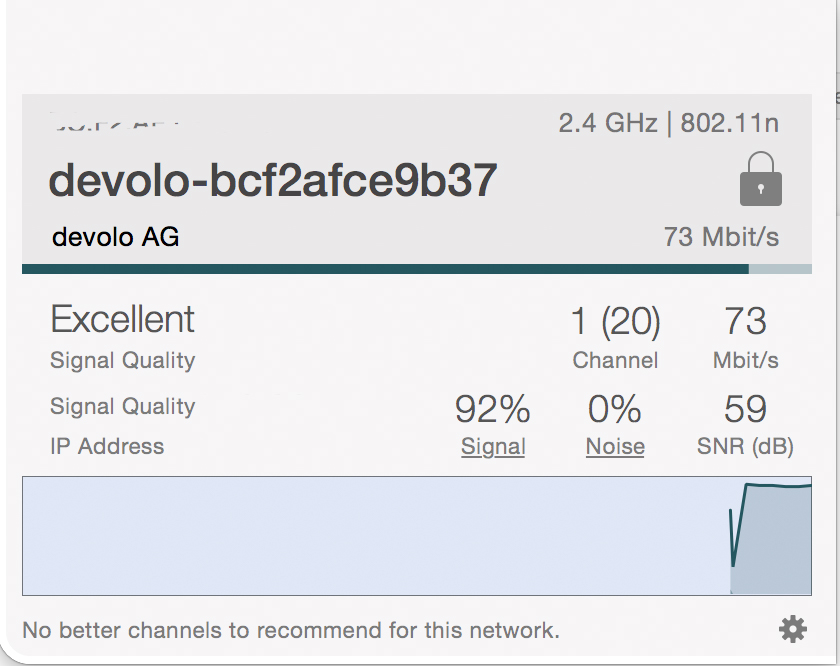Click the signal history graph

(x=416, y=536)
